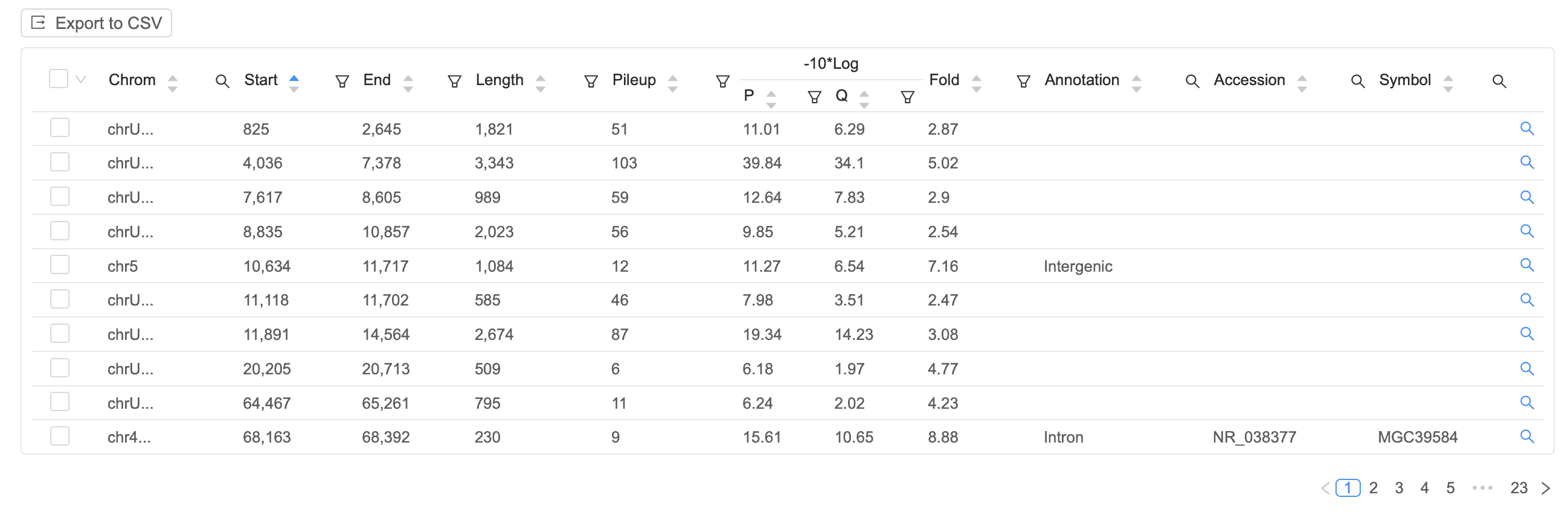Click the Export to CSV button

click(96, 23)
